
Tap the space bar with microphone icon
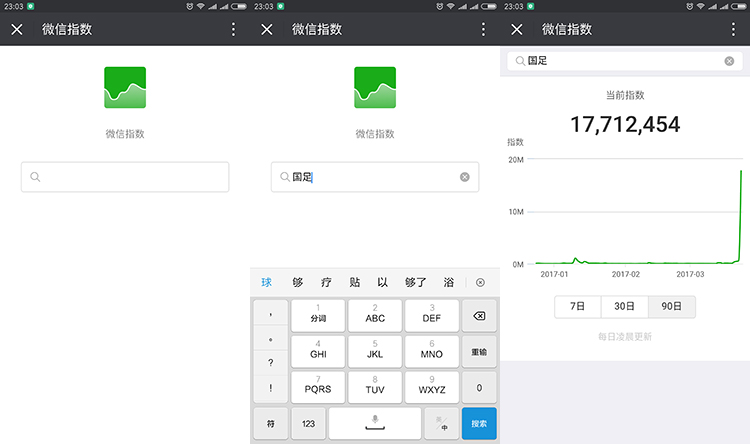coord(375,423)
